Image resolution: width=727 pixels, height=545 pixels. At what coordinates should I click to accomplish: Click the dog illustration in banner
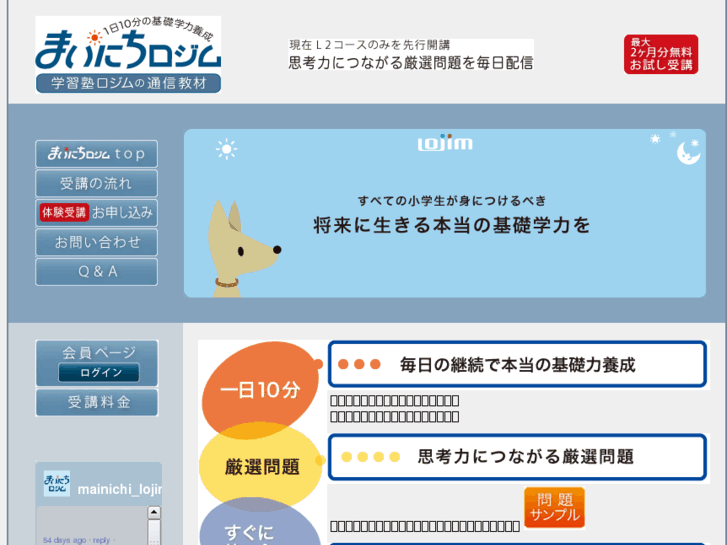coord(242,249)
